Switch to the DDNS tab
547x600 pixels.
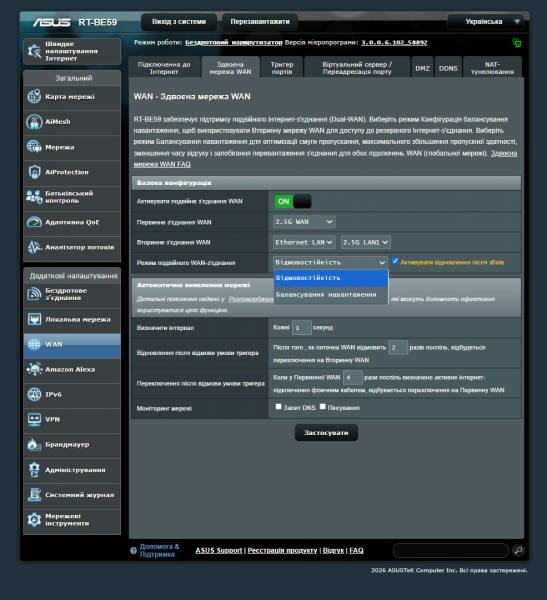click(448, 68)
